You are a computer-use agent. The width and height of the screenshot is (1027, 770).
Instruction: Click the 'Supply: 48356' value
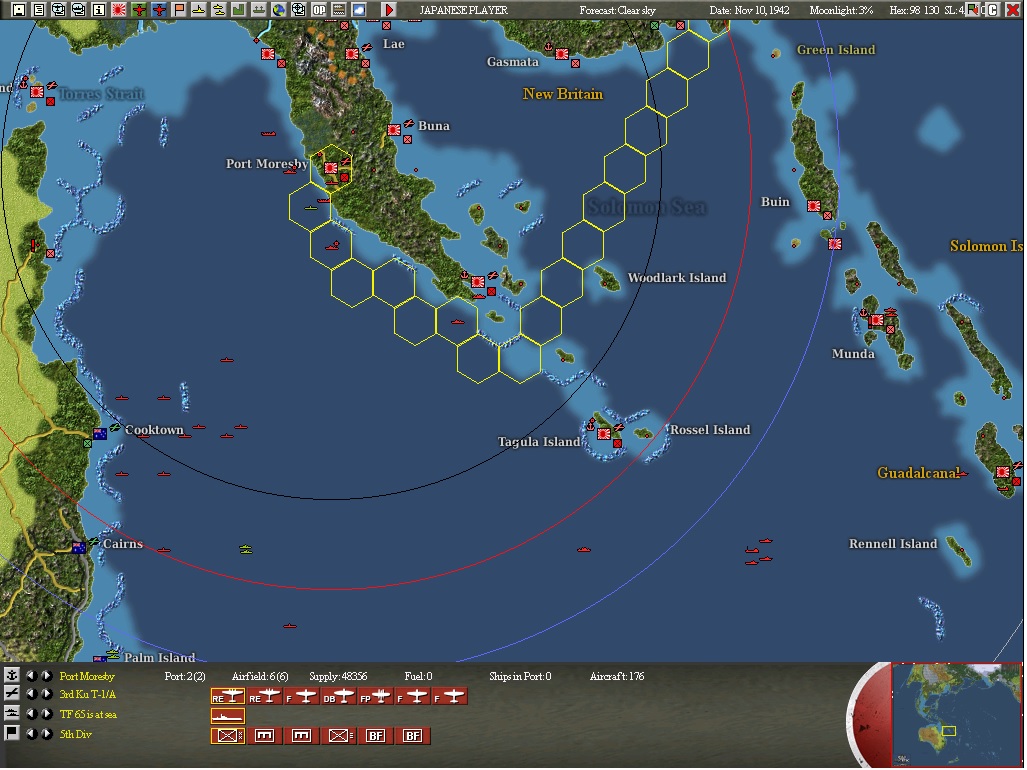(338, 676)
